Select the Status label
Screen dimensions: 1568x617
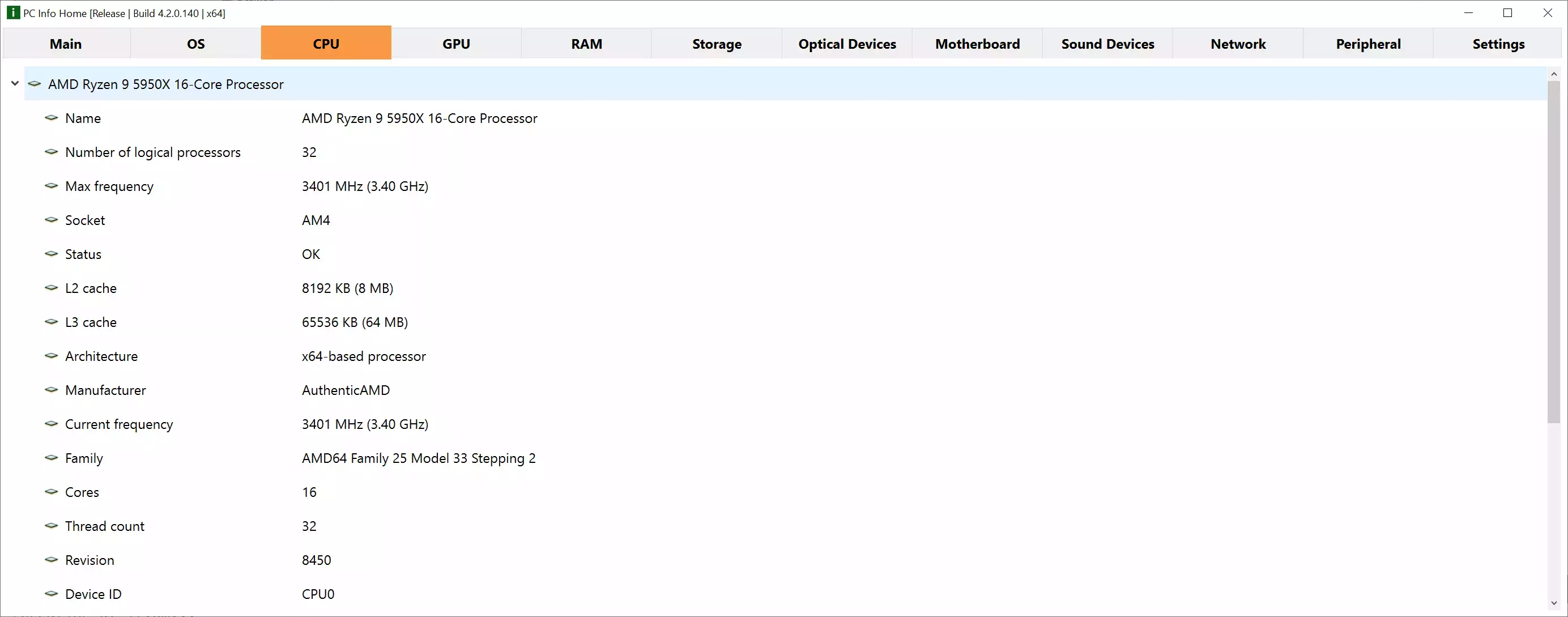coord(83,254)
